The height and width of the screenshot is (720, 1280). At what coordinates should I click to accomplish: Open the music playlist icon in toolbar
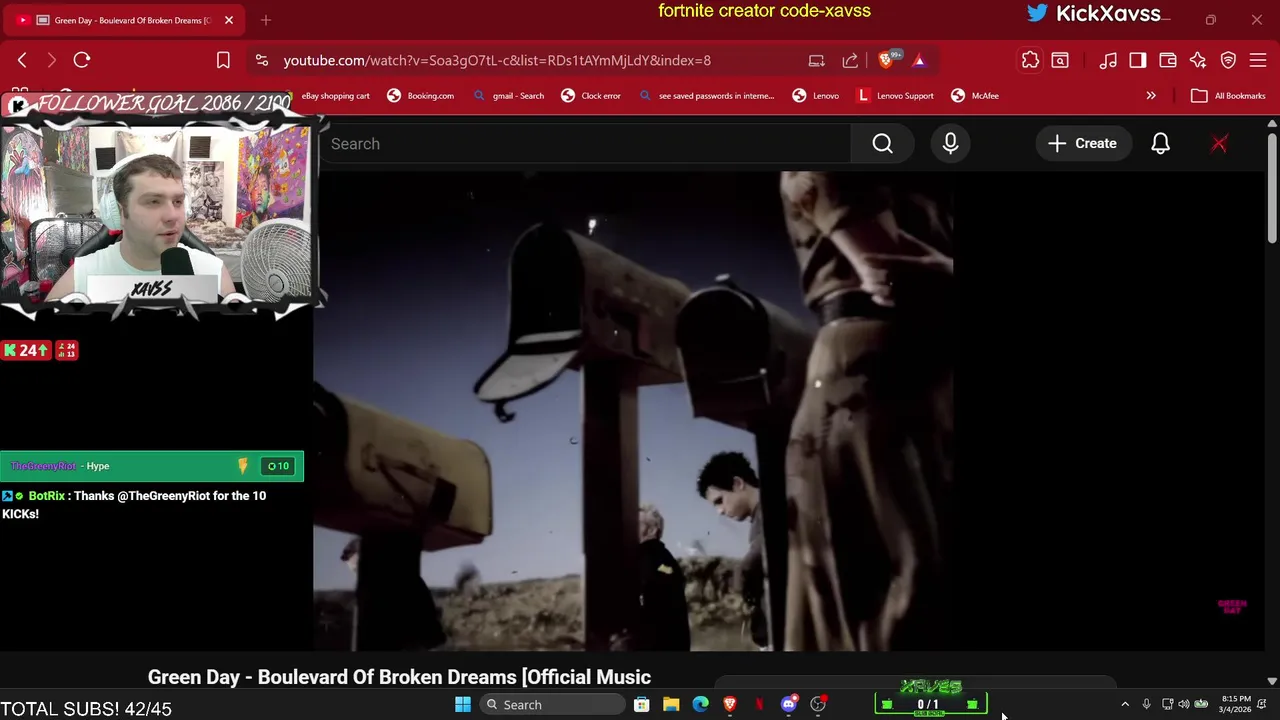coord(1108,60)
